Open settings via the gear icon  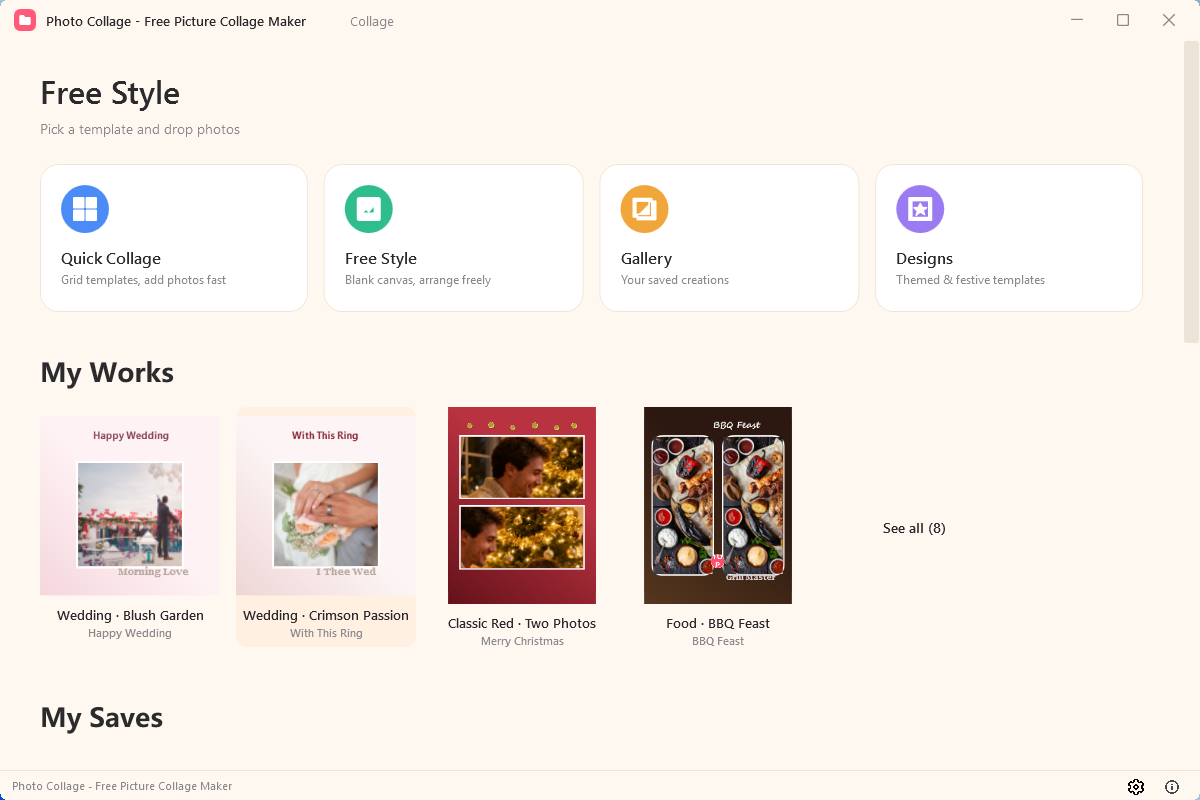[1136, 787]
